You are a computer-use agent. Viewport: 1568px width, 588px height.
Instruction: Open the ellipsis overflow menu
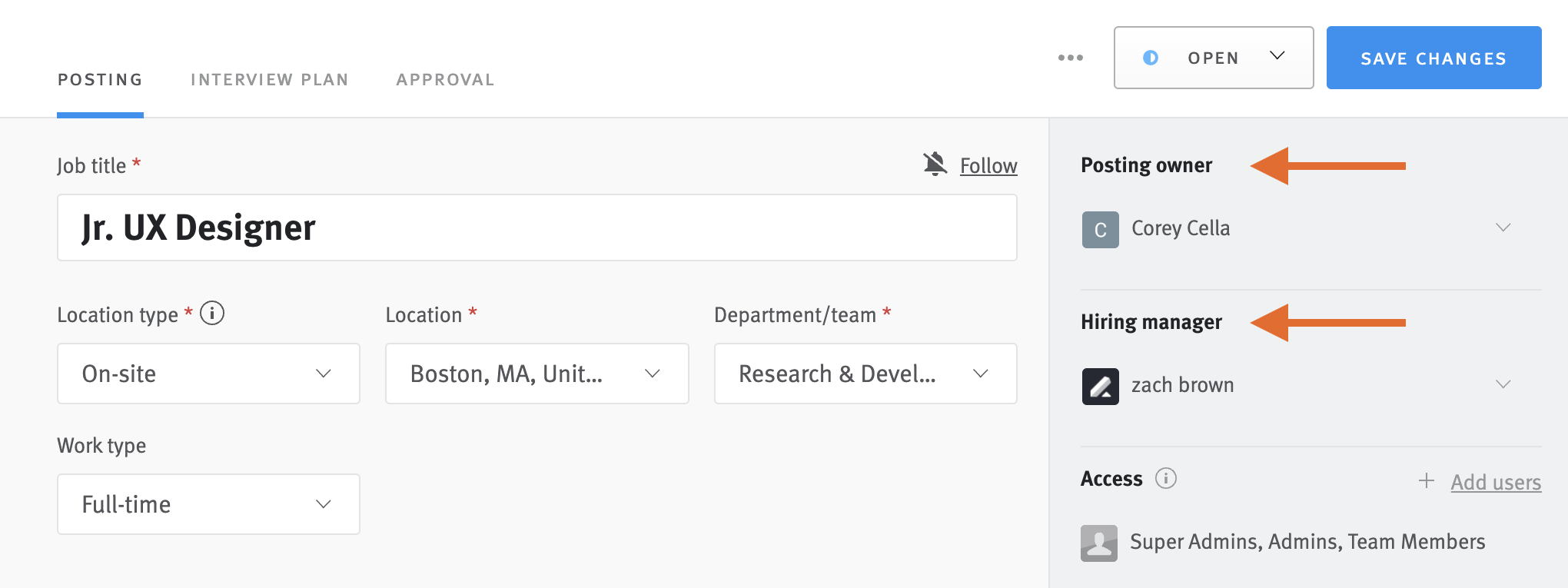click(x=1071, y=57)
